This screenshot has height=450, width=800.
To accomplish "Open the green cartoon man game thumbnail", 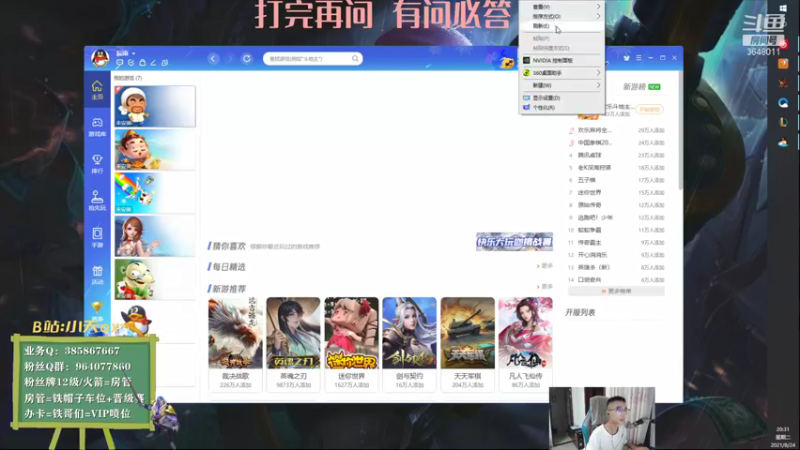I will (155, 279).
